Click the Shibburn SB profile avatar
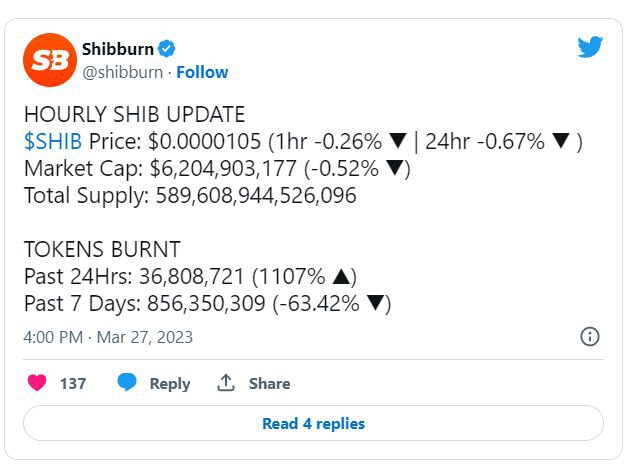Viewport: 628px width, 466px height. (50, 59)
